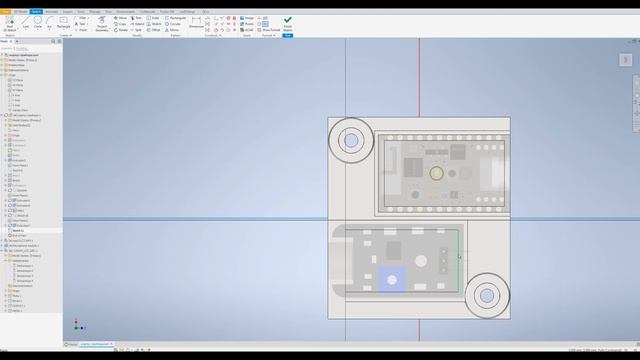Image resolution: width=640 pixels, height=360 pixels.
Task: Switch to the Inspect ribbon tab
Action: [x=67, y=12]
